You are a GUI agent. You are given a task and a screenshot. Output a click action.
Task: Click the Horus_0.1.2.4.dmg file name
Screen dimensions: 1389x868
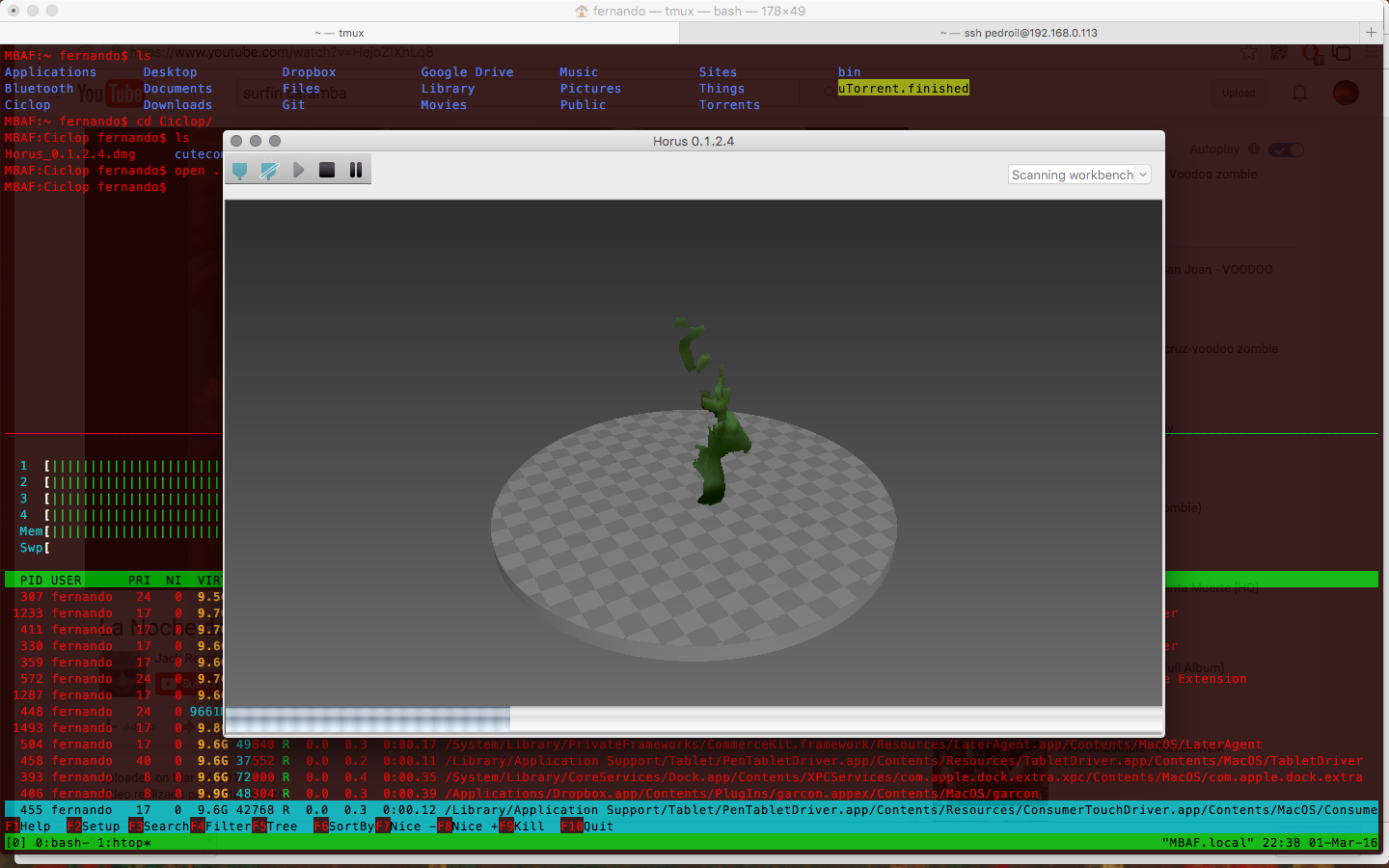click(x=70, y=154)
